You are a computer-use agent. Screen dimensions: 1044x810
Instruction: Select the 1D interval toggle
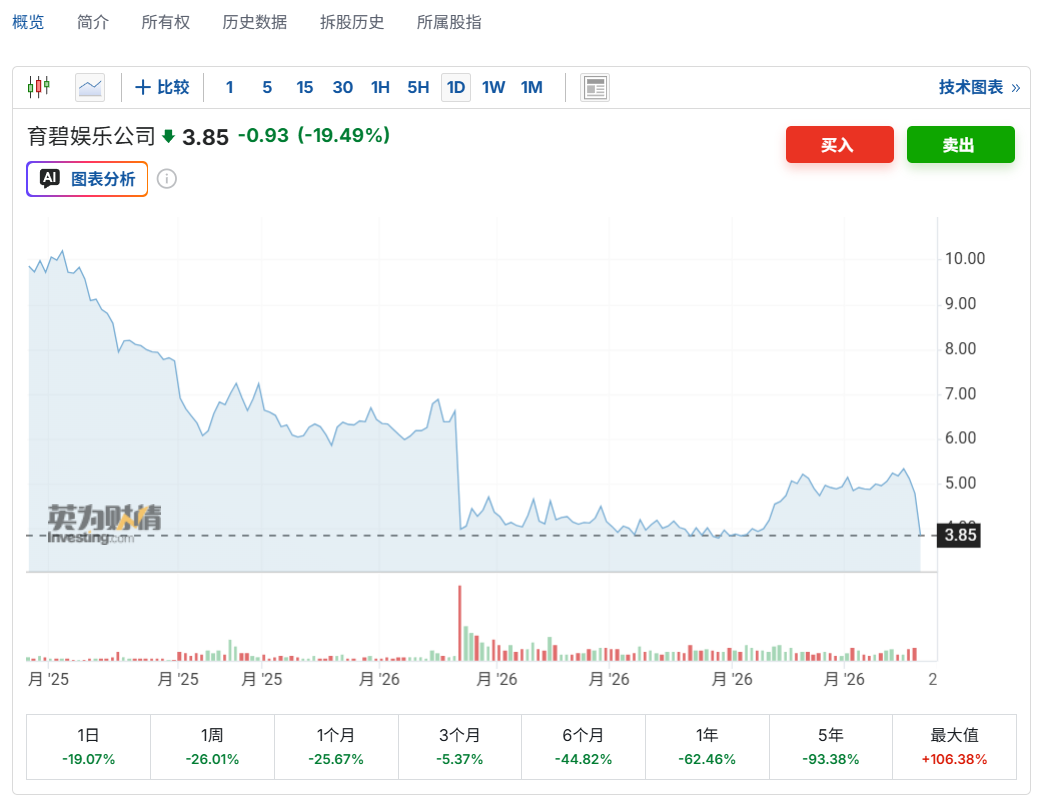click(x=456, y=87)
